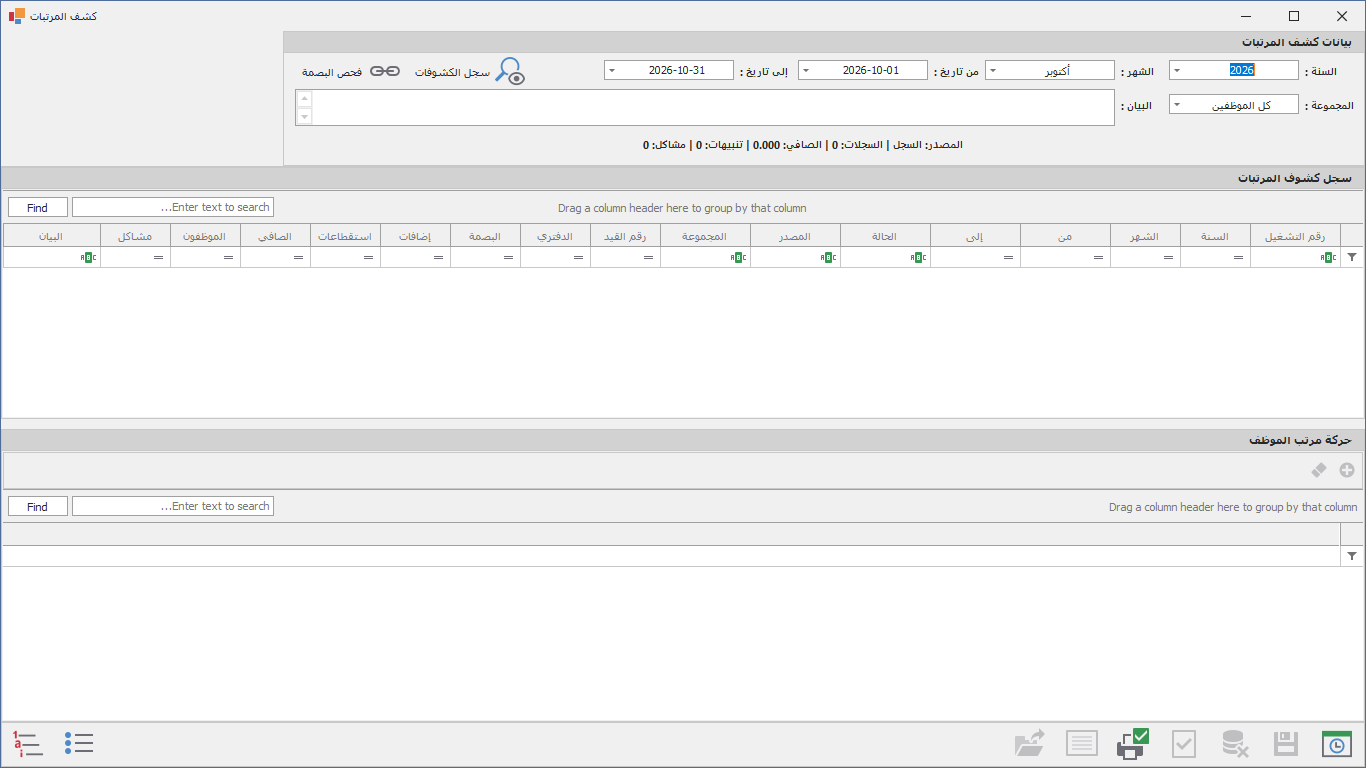Click the printer with green check icon
1366x768 pixels.
coord(1133,743)
